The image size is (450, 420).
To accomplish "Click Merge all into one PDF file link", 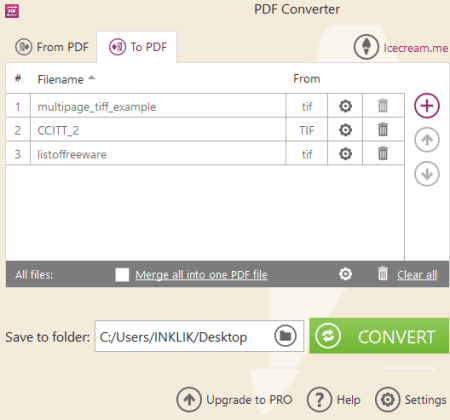I will (x=201, y=275).
